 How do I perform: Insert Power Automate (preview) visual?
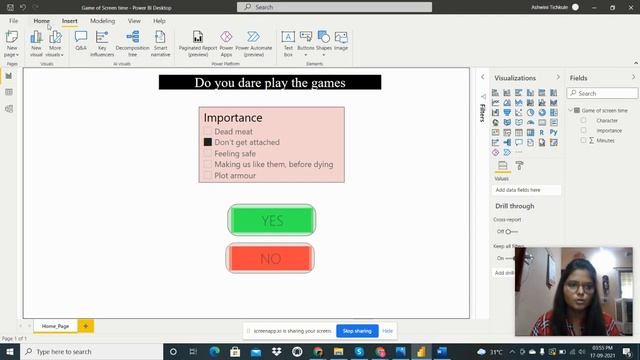(x=253, y=43)
